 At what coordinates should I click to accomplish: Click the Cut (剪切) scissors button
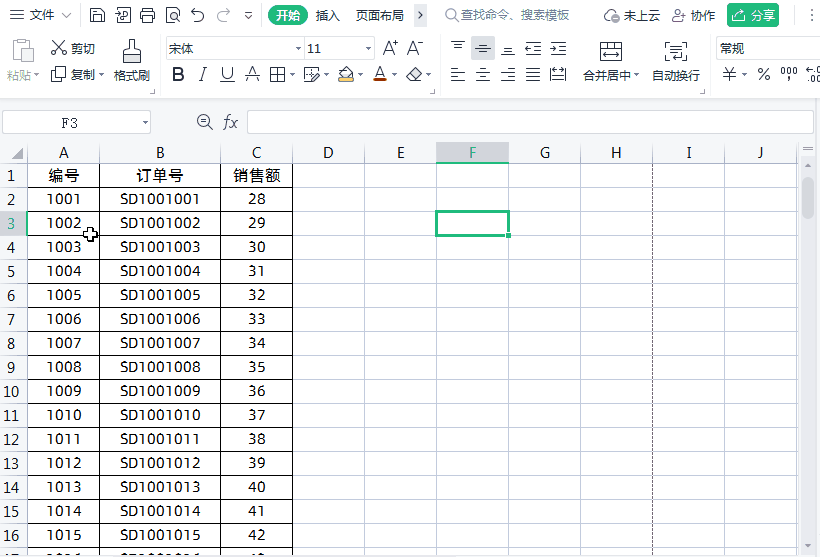[73, 48]
